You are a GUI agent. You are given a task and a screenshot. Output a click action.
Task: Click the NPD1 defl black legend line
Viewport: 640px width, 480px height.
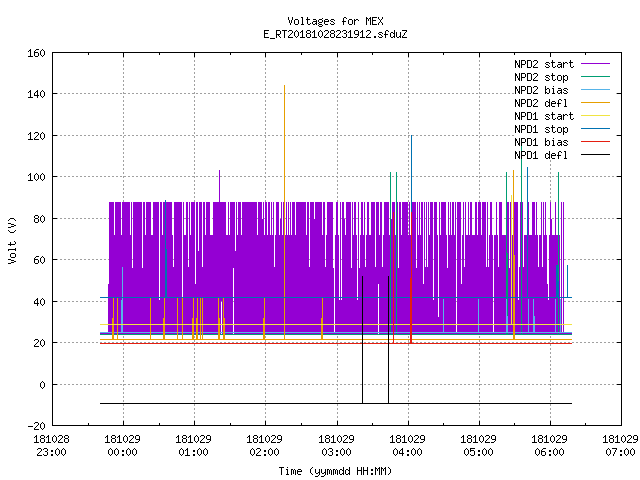pos(595,155)
